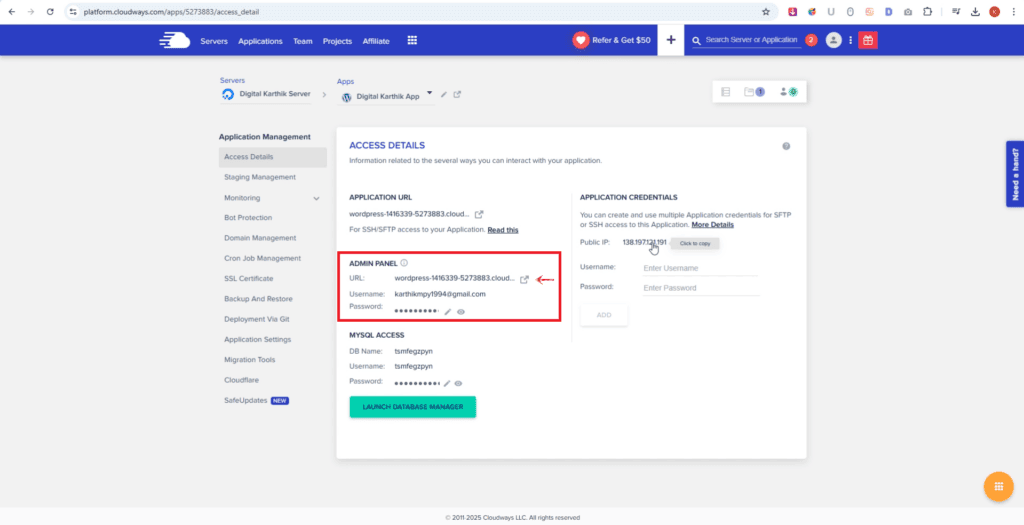The image size is (1024, 525).
Task: Open notifications badge showing 2
Action: point(811,40)
